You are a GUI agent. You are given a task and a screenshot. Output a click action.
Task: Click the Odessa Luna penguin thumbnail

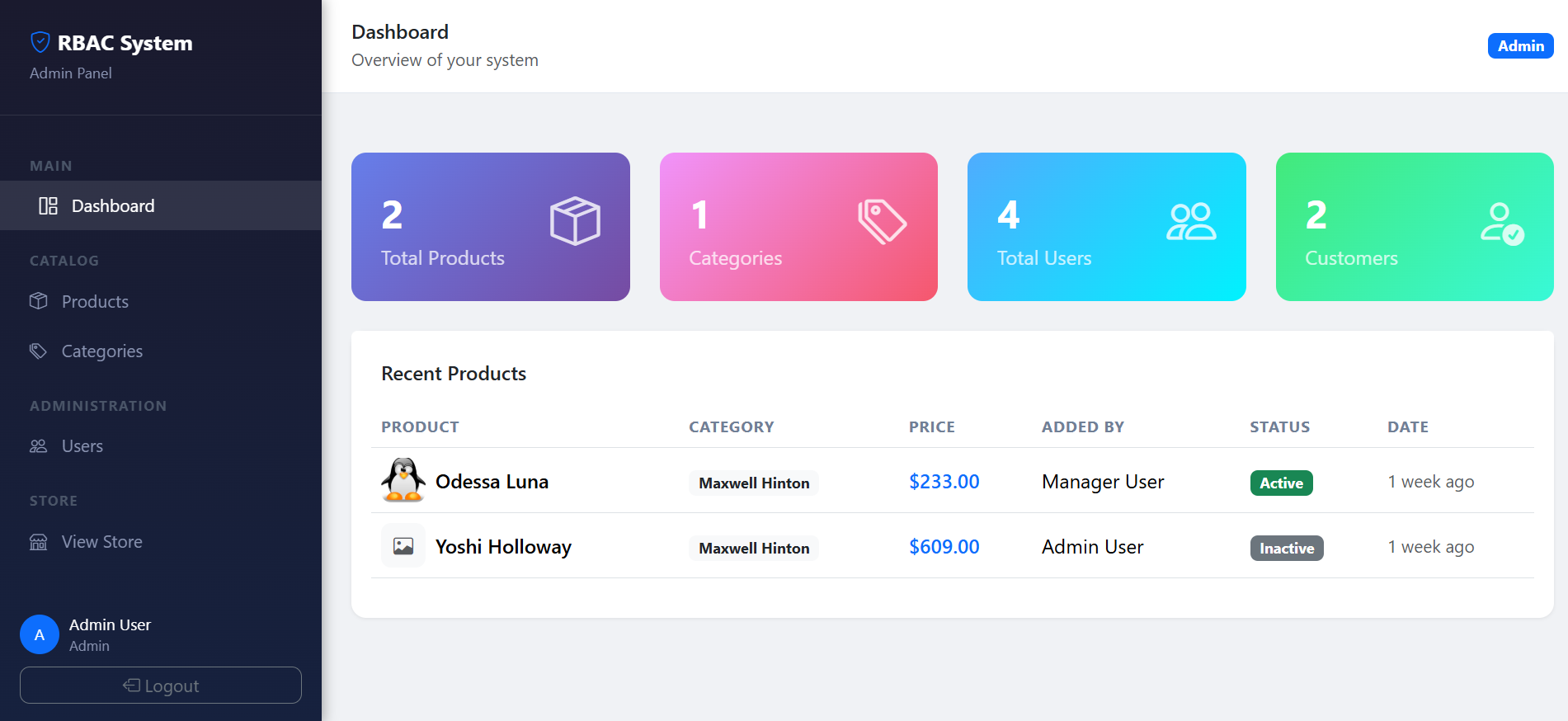[x=403, y=480]
